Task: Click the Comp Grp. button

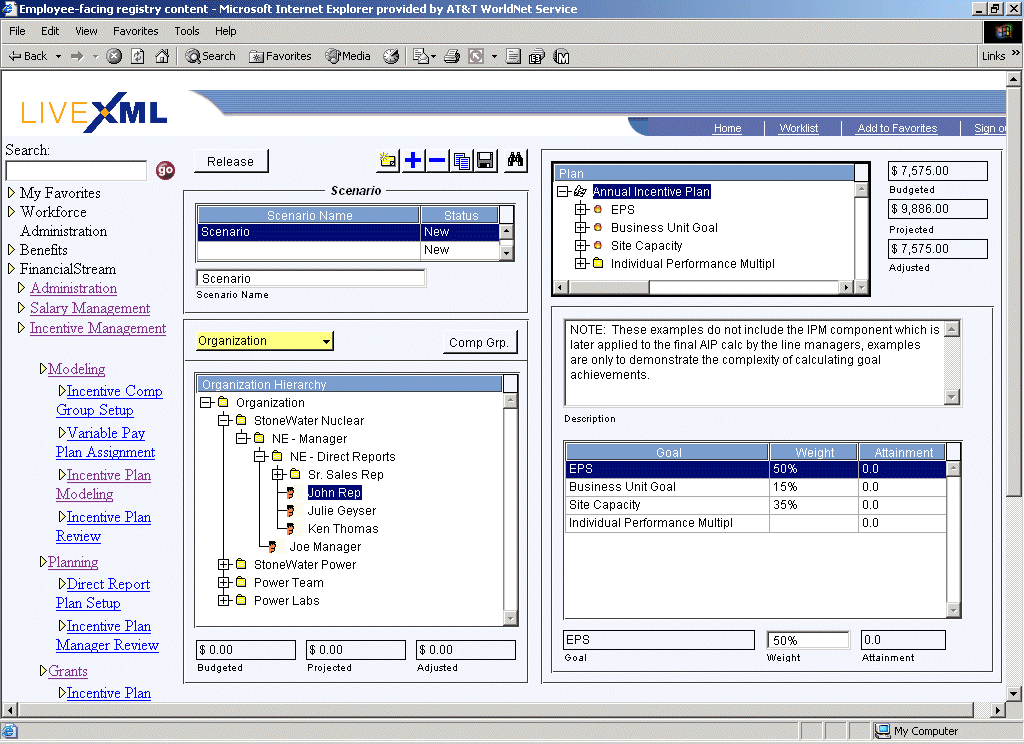Action: click(479, 342)
